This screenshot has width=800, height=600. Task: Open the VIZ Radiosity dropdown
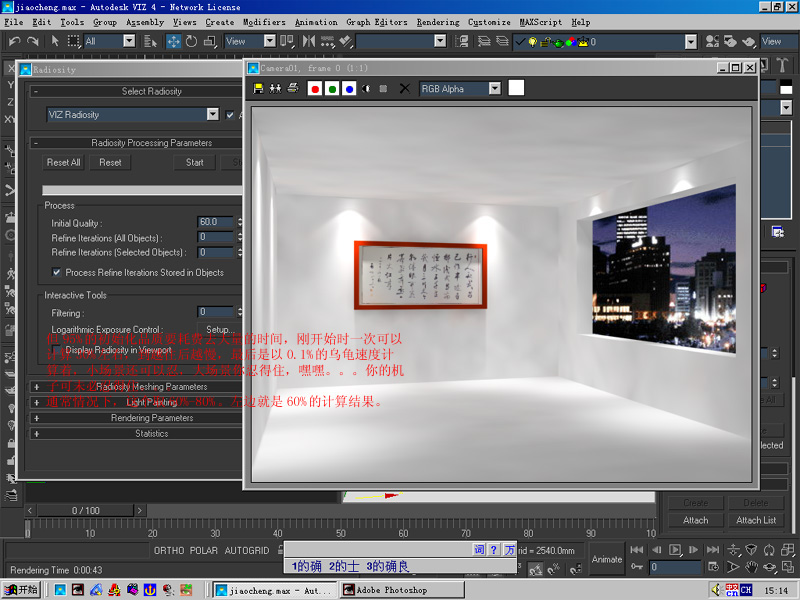[212, 115]
